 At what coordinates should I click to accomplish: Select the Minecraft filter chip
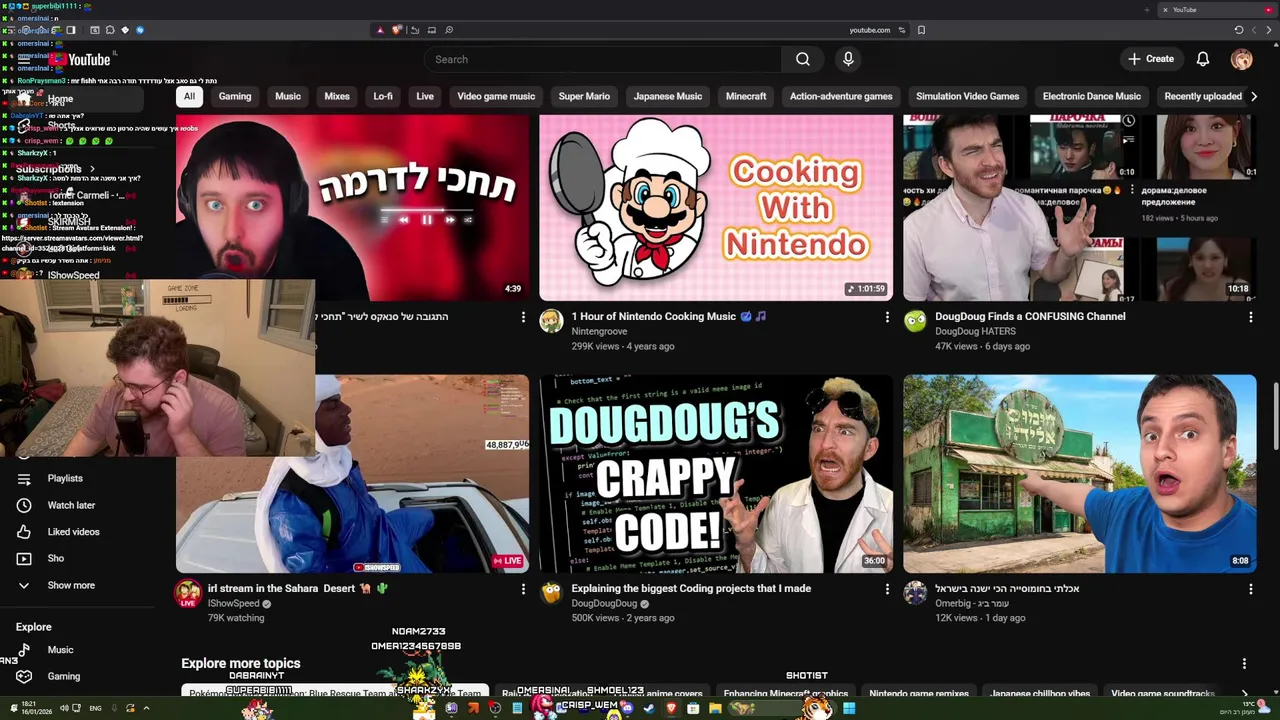(x=746, y=96)
